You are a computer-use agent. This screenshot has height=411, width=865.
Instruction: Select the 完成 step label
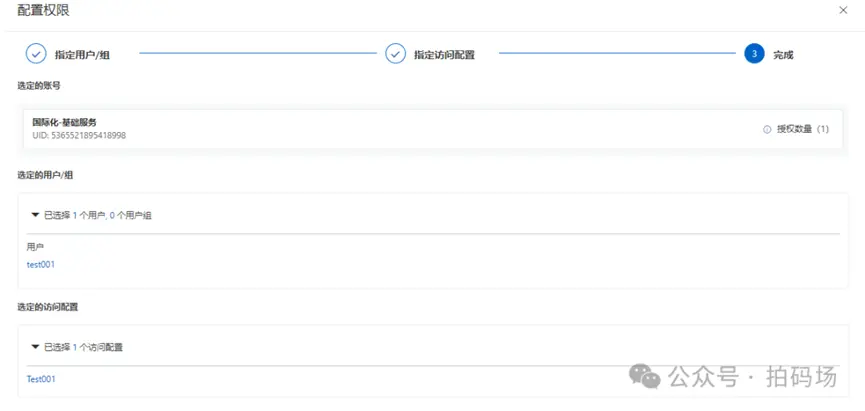(783, 55)
